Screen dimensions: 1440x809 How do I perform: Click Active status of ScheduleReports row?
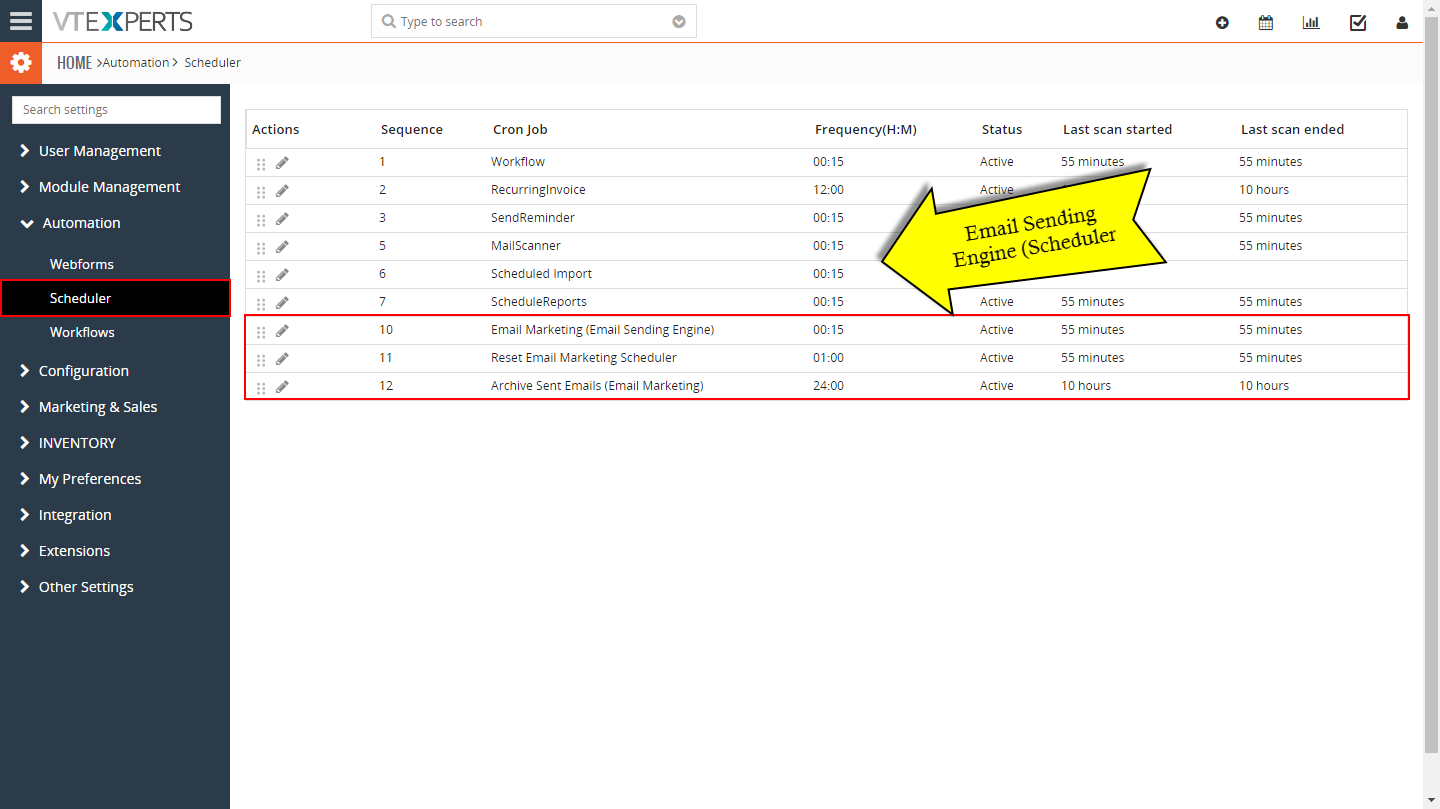(997, 302)
